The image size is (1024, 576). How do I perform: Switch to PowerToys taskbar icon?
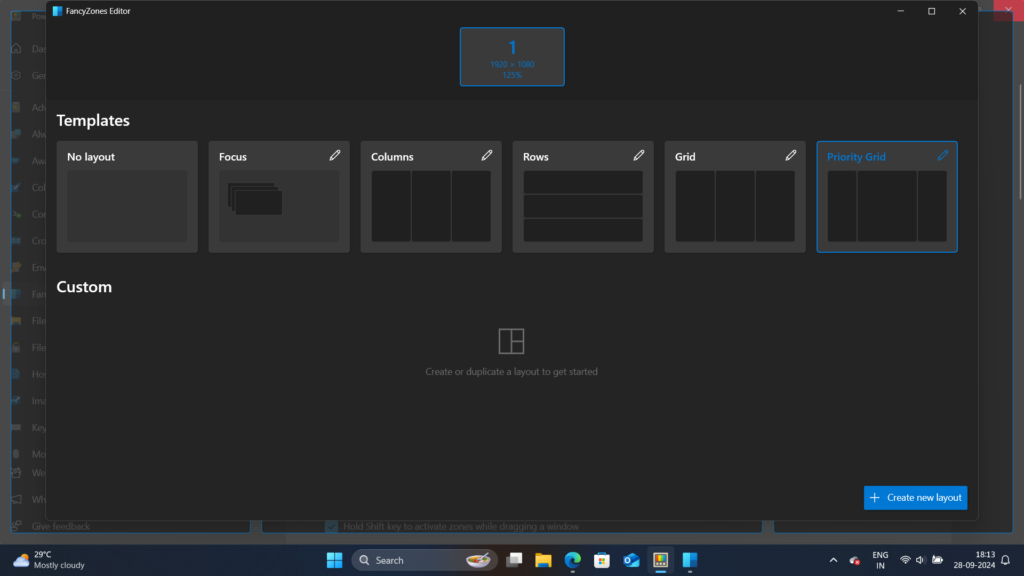tap(660, 560)
